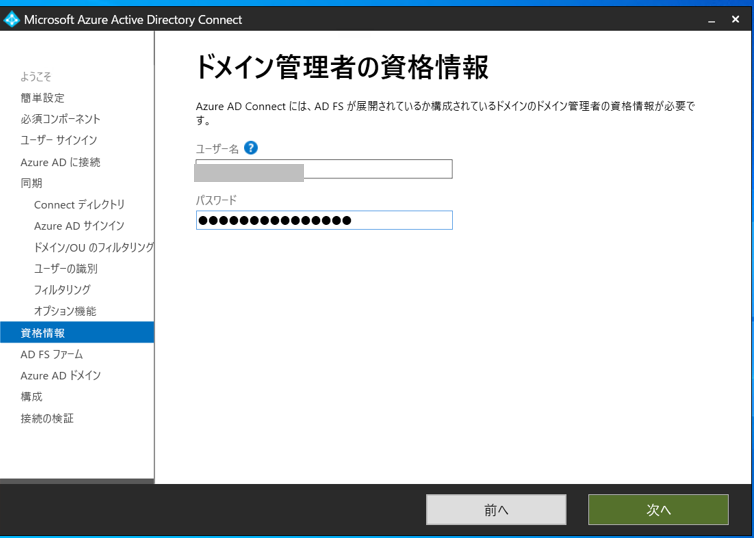The image size is (755, 542).
Task: Click the ユーザー名 input field
Action: [324, 169]
